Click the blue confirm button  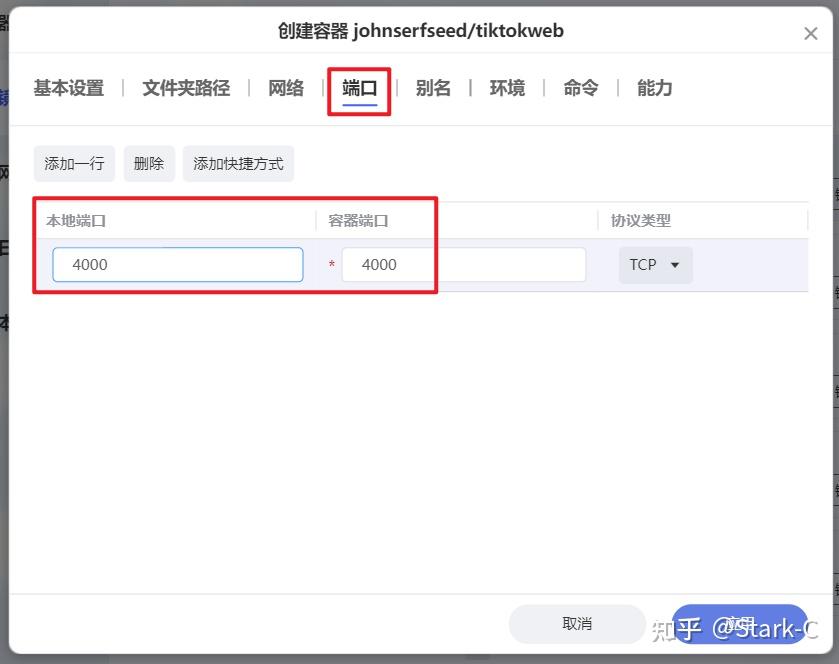[x=739, y=624]
